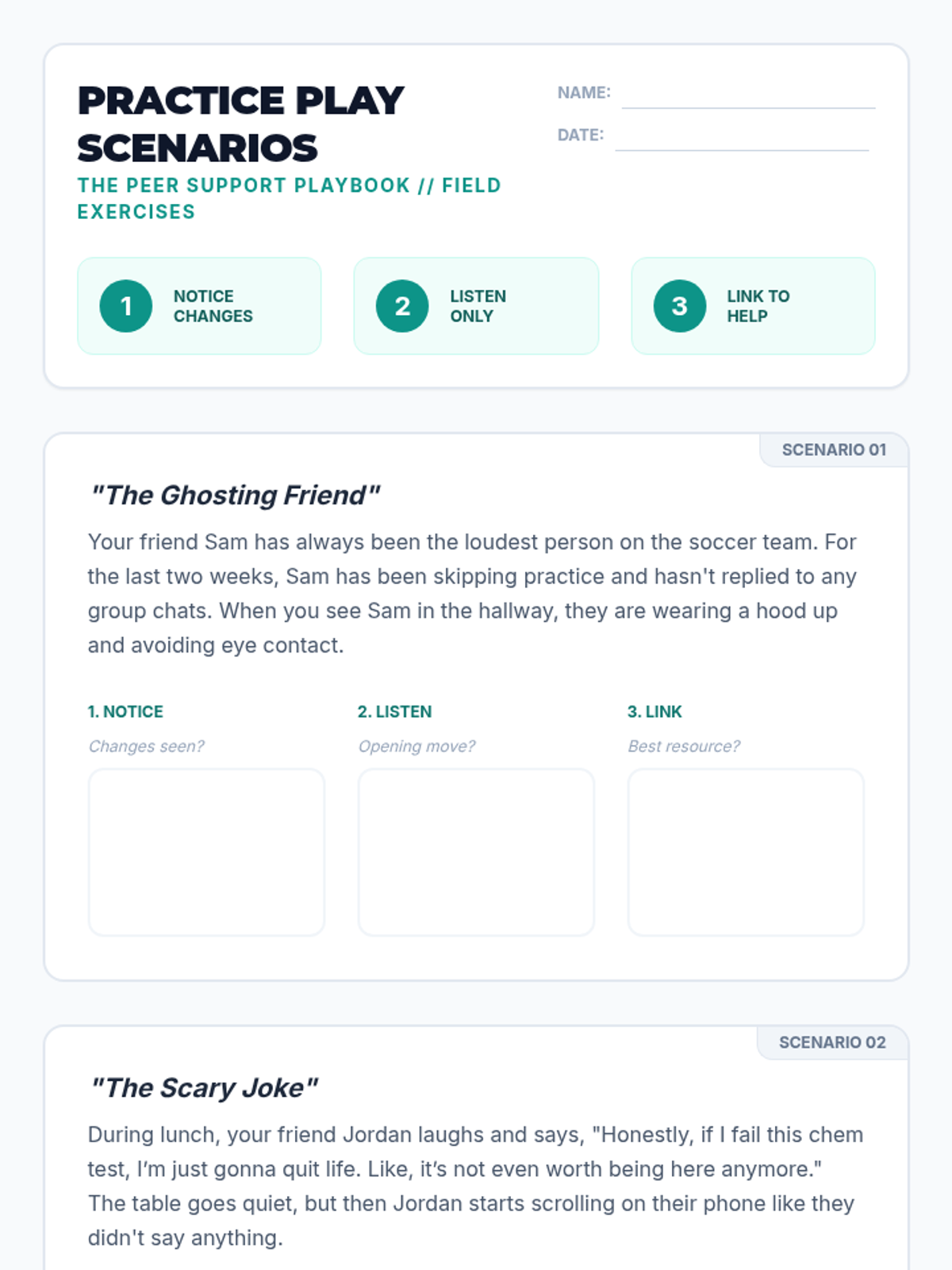Select the Link to Help step label
Screen dimensions: 952x1270
click(x=758, y=306)
